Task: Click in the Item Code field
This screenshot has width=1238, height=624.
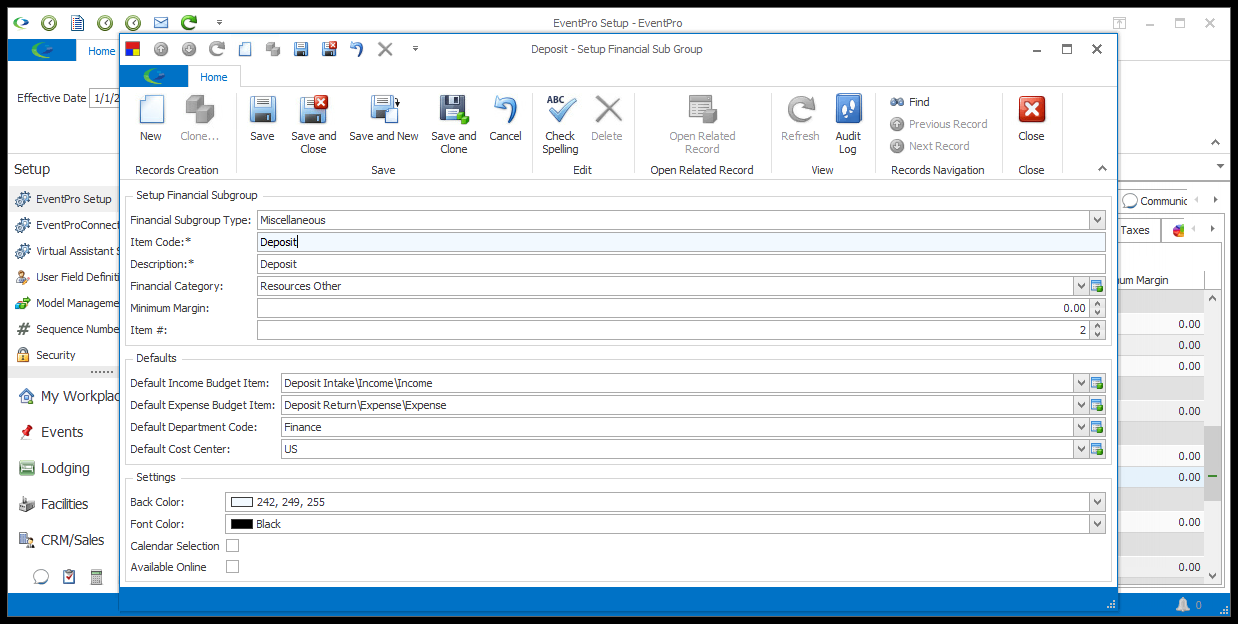Action: [681, 242]
